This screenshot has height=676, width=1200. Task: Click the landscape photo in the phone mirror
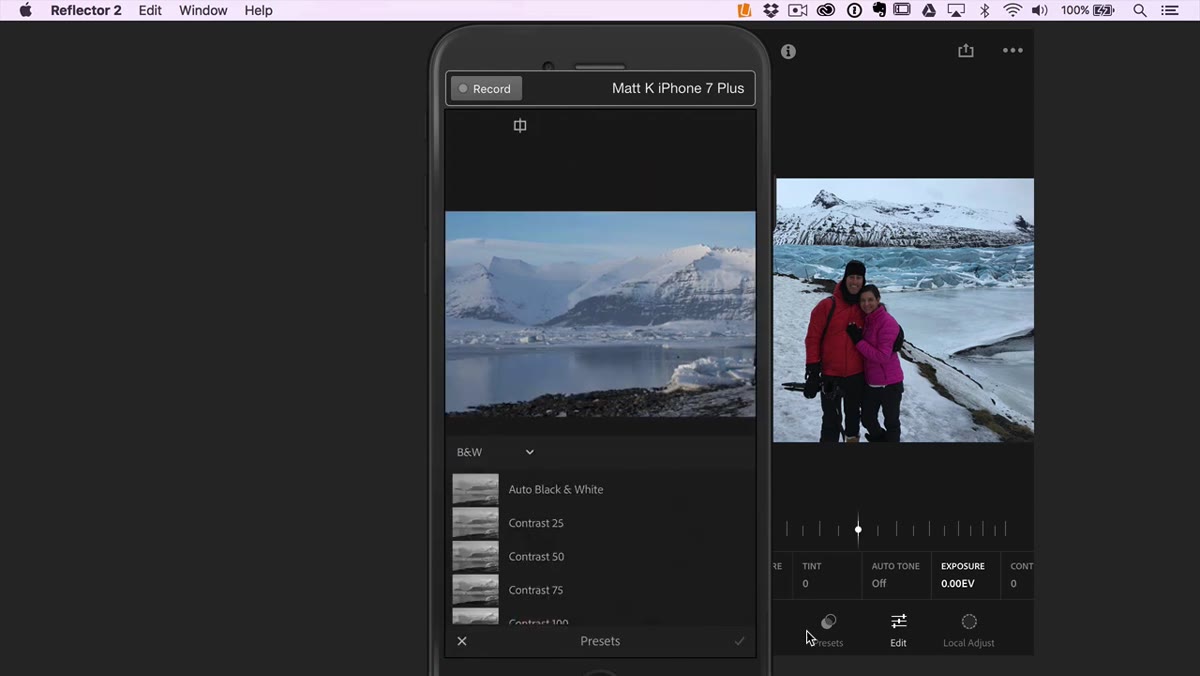click(x=600, y=314)
